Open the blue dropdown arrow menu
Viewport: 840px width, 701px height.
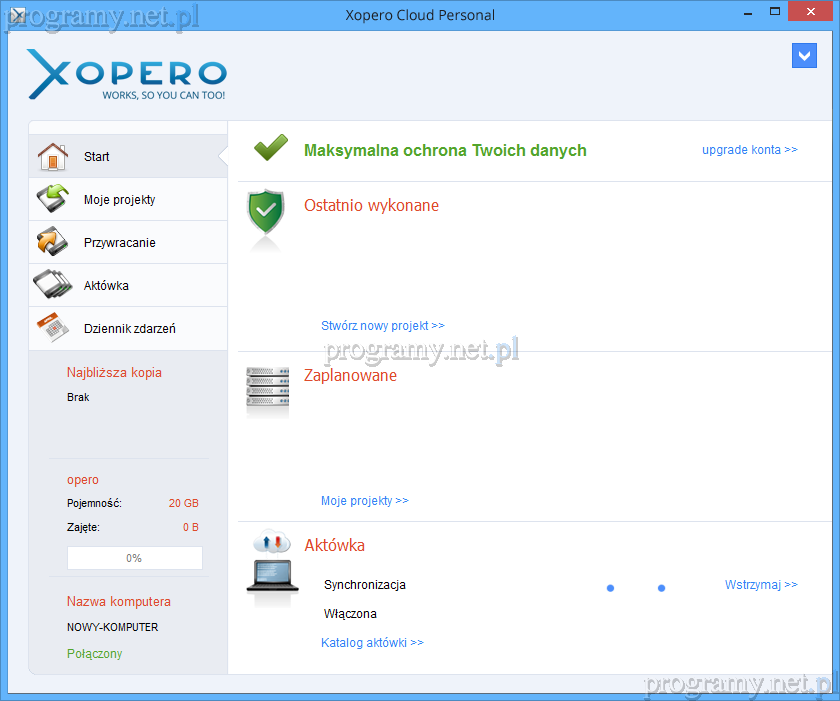click(x=804, y=56)
